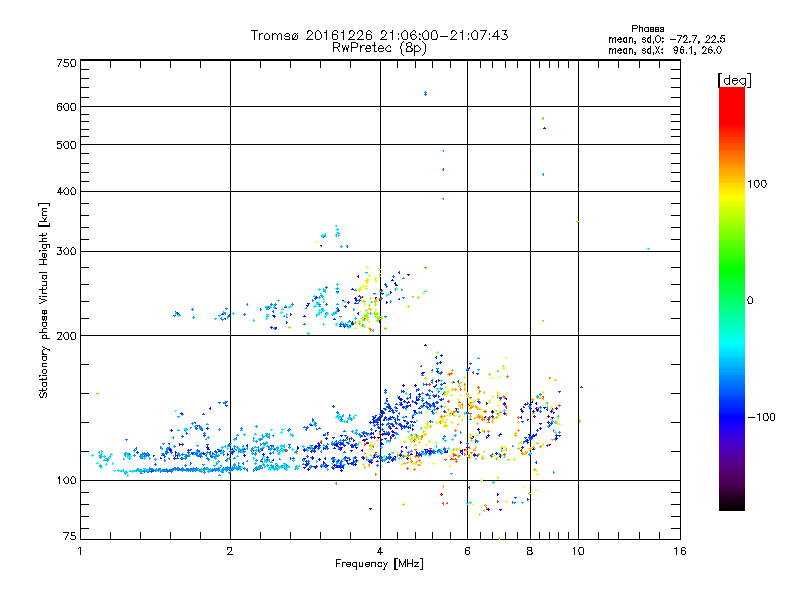Screen dimensions: 800x600
Task: Click colorbar tick label '0'
Action: tap(750, 301)
